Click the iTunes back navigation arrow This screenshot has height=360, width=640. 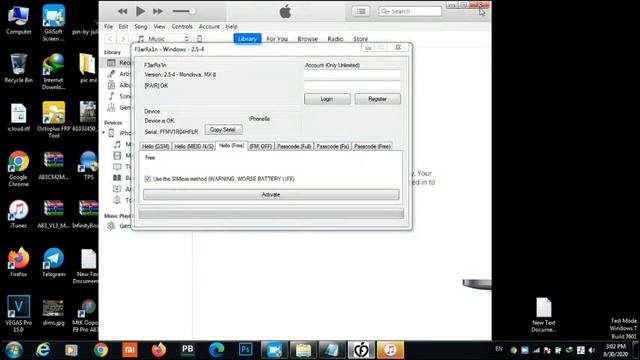click(x=110, y=39)
